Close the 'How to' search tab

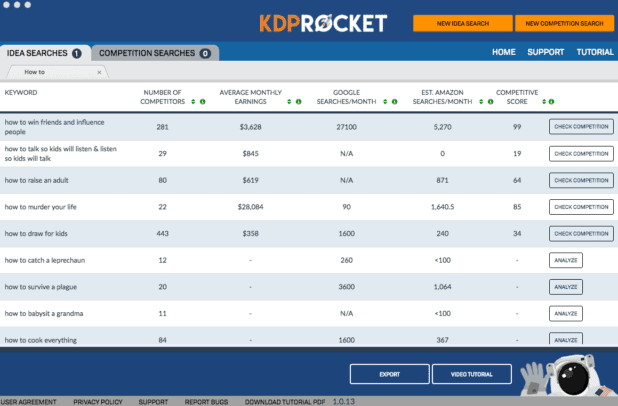tap(99, 72)
